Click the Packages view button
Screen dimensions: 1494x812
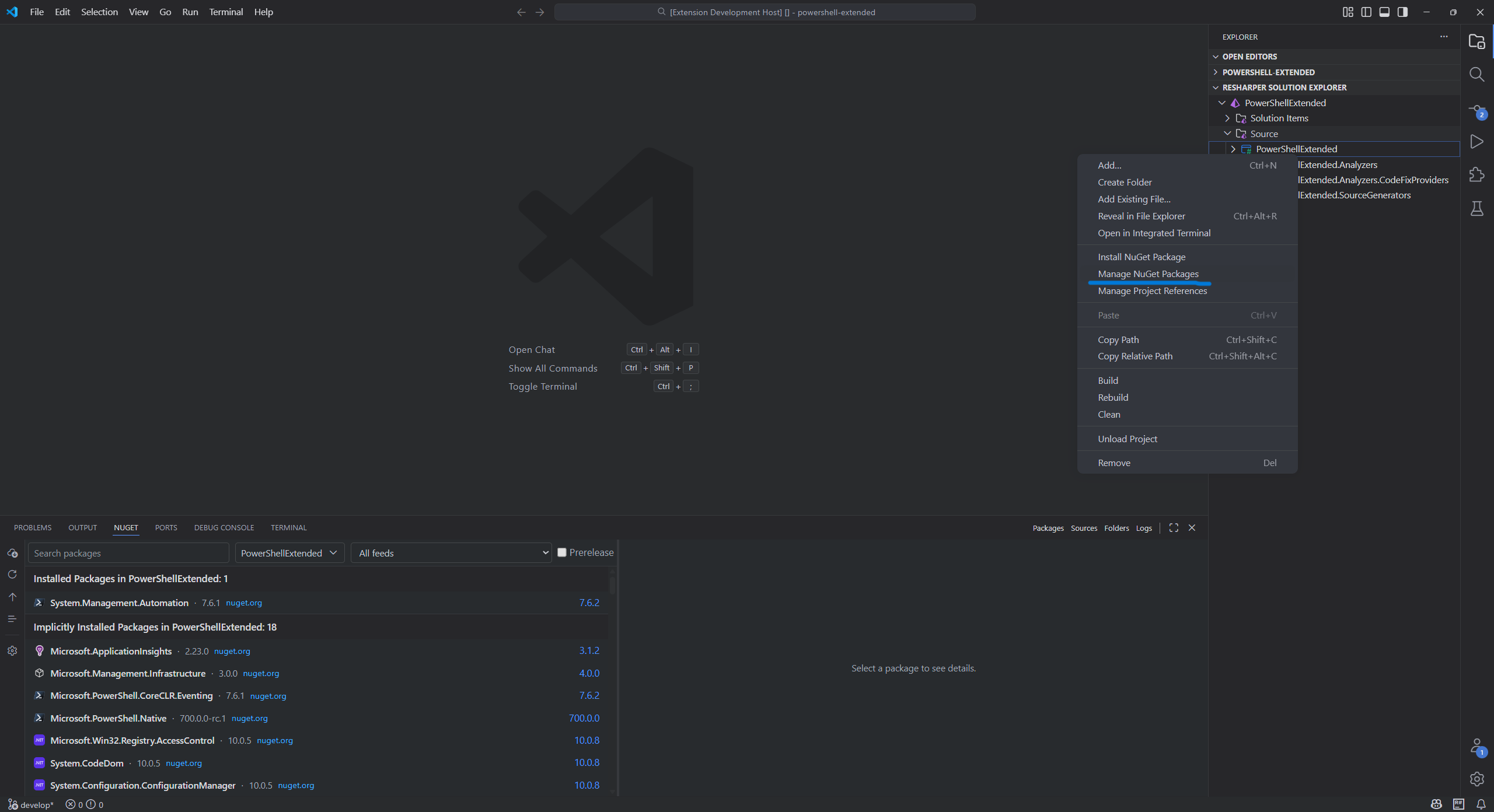click(x=1048, y=528)
